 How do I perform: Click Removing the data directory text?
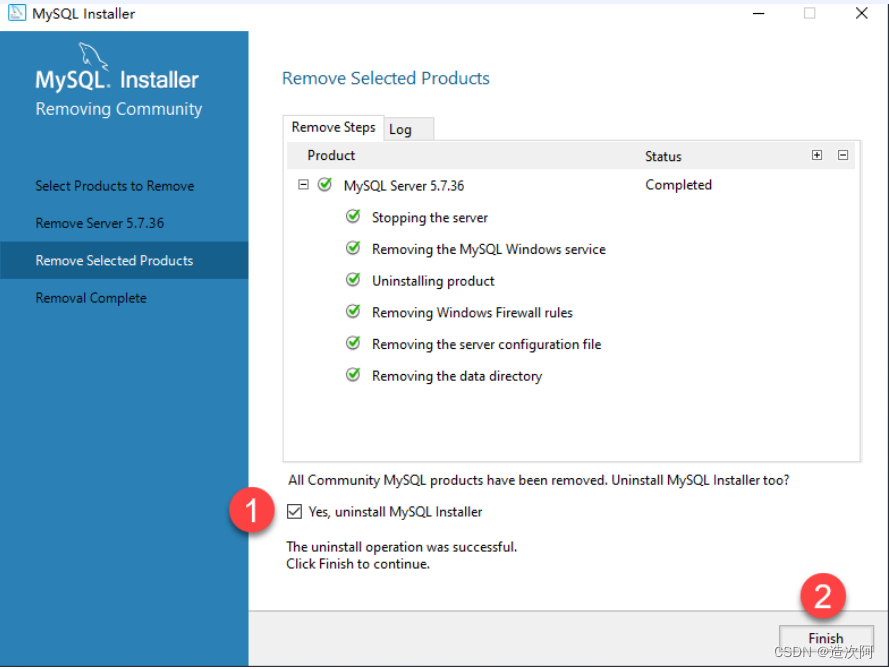[x=457, y=376]
